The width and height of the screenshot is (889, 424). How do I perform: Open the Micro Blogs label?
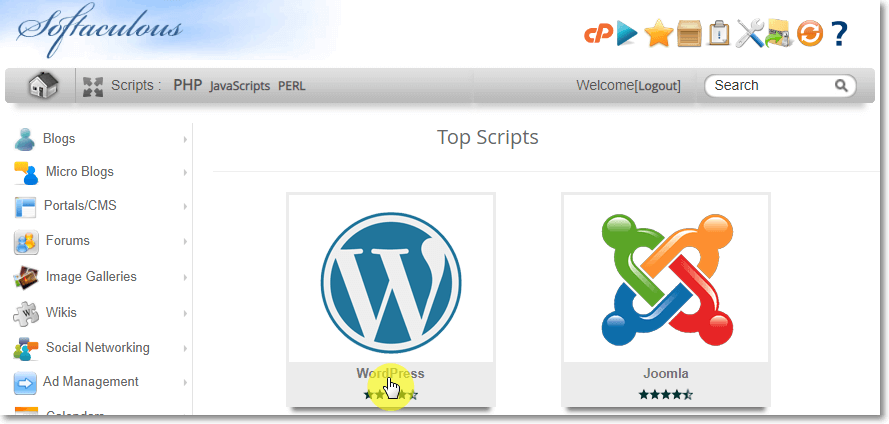pos(79,172)
